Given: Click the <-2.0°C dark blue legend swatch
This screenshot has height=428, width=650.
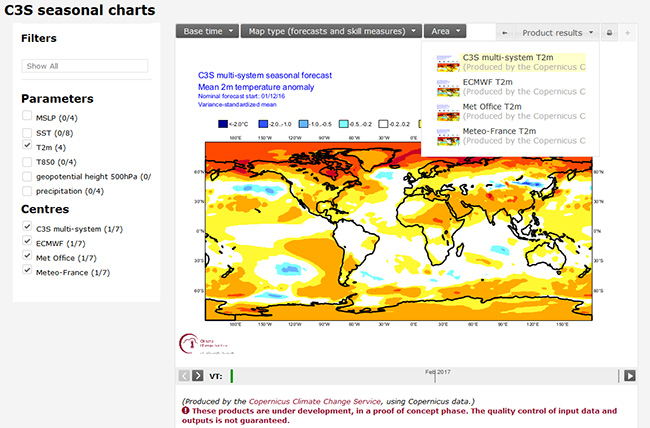Looking at the screenshot, I should click(x=223, y=124).
